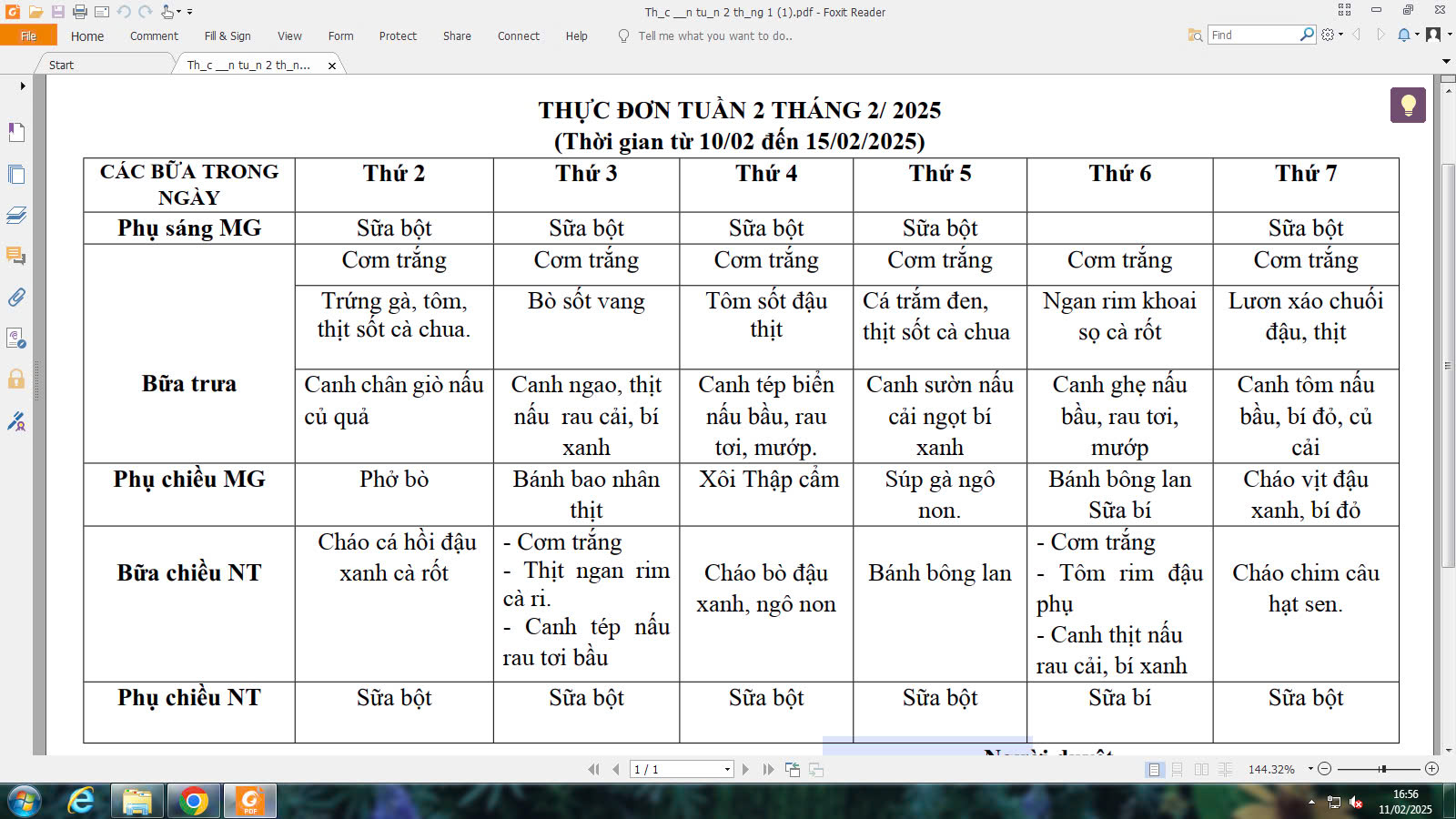Open the Security lock panel in sidebar
The height and width of the screenshot is (819, 1456).
click(16, 379)
